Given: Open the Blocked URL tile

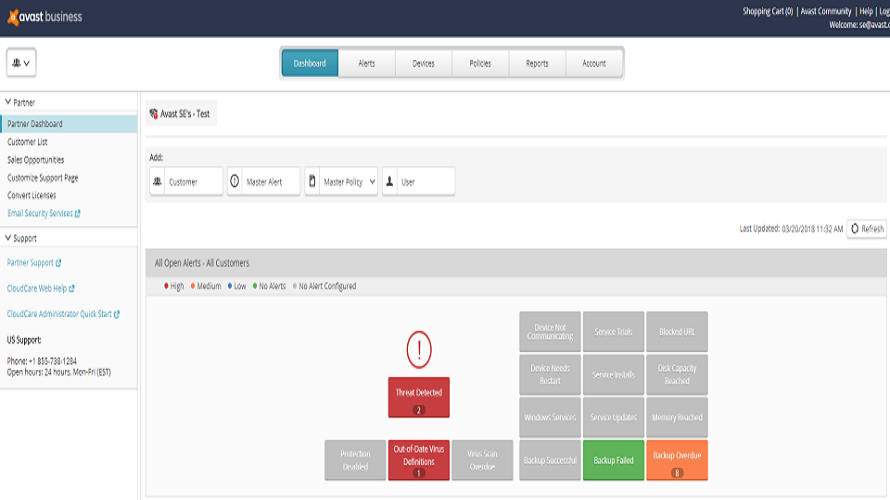Looking at the screenshot, I should click(x=677, y=331).
